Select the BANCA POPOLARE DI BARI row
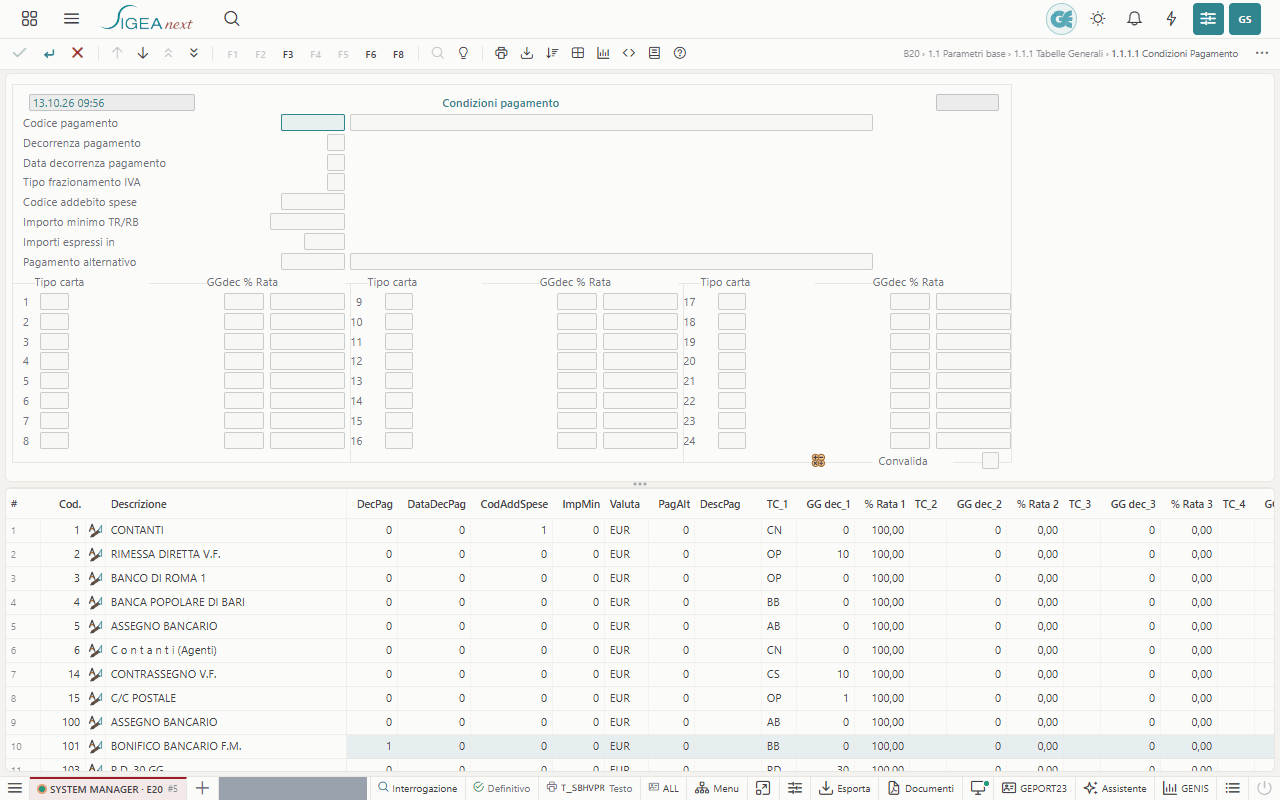The width and height of the screenshot is (1280, 800). pos(640,602)
